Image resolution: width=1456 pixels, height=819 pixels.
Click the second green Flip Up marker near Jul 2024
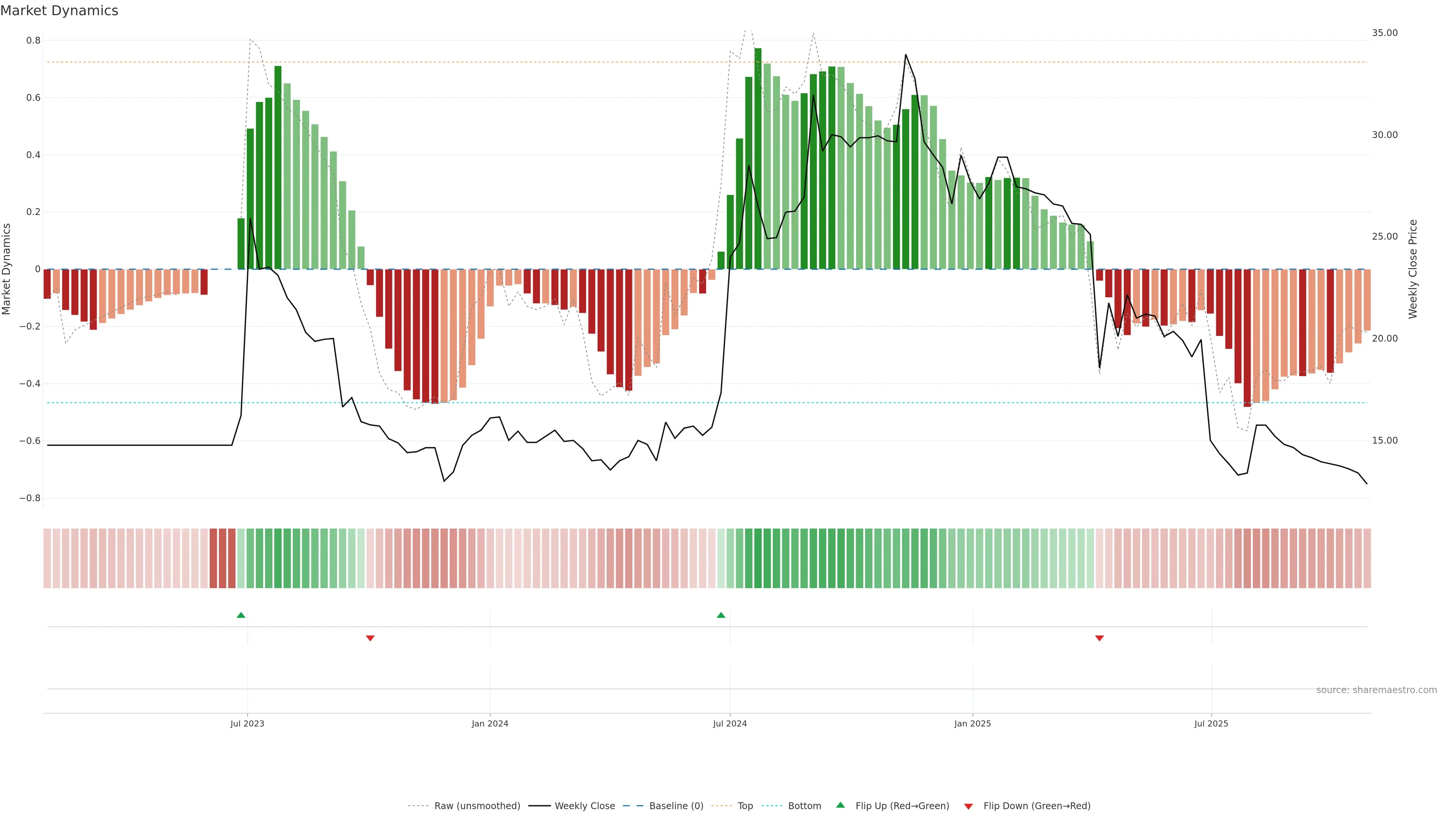pyautogui.click(x=721, y=615)
